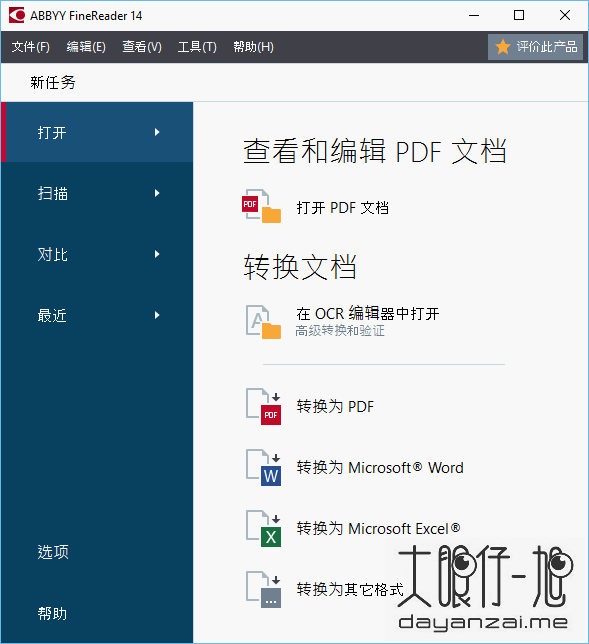Select the 最近 sidebar tab

97,315
